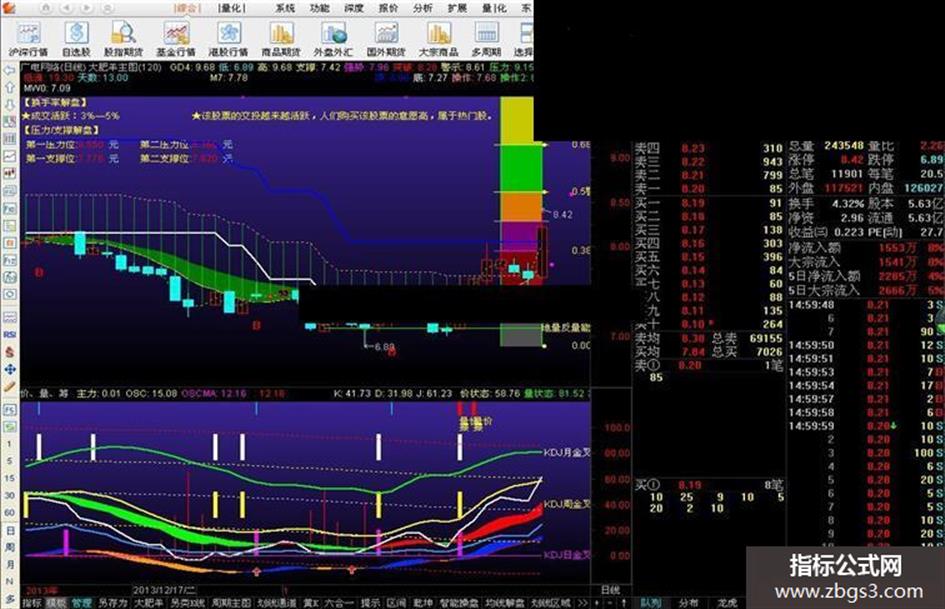Open the 沪深行情 market icon

tap(28, 39)
